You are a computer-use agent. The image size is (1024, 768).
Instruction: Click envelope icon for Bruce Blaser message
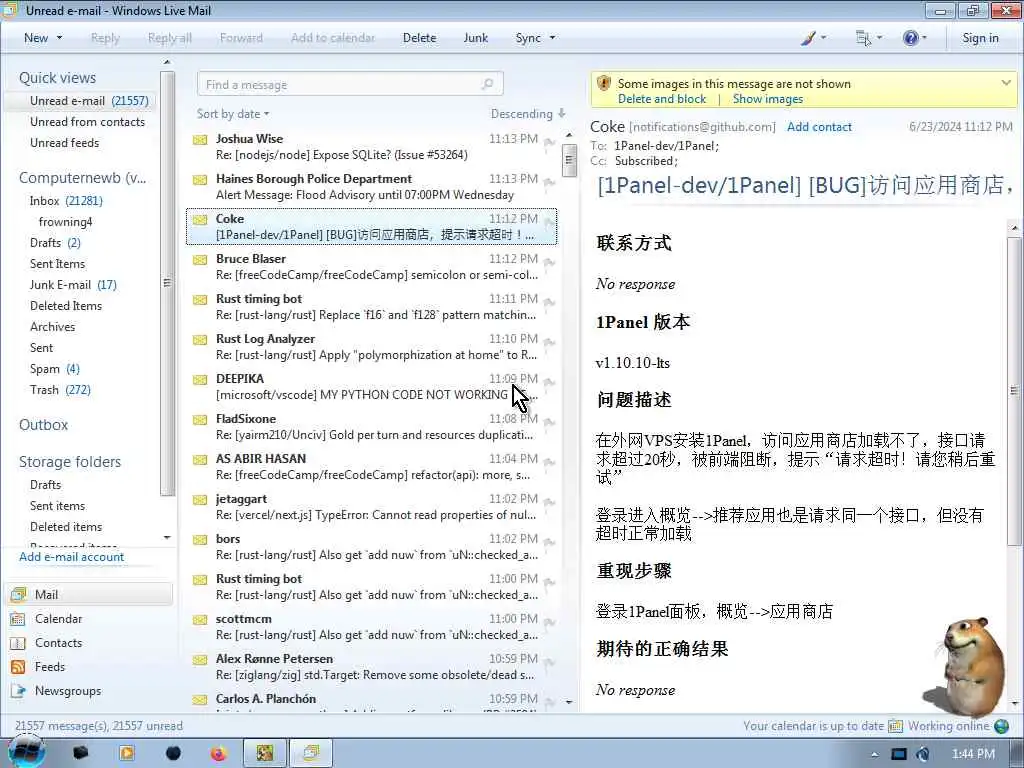pyautogui.click(x=200, y=260)
